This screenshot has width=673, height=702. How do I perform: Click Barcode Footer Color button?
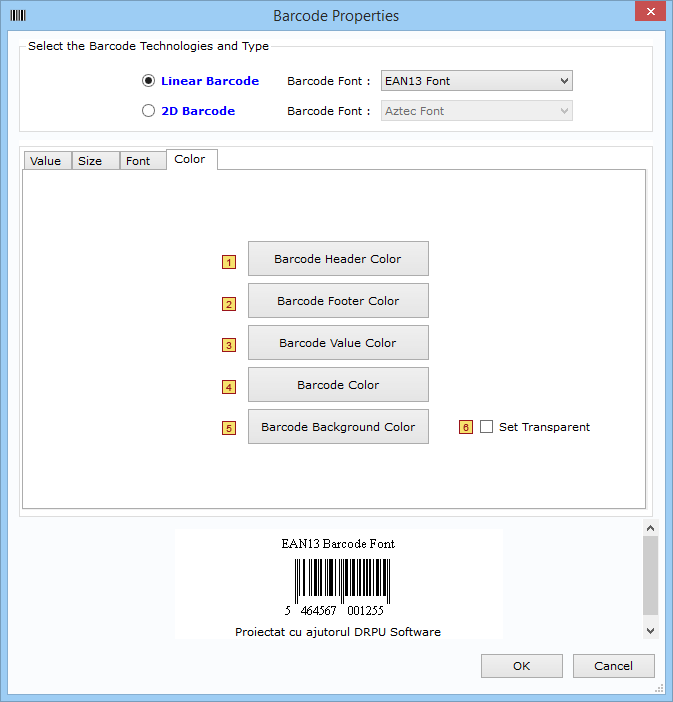pos(338,301)
